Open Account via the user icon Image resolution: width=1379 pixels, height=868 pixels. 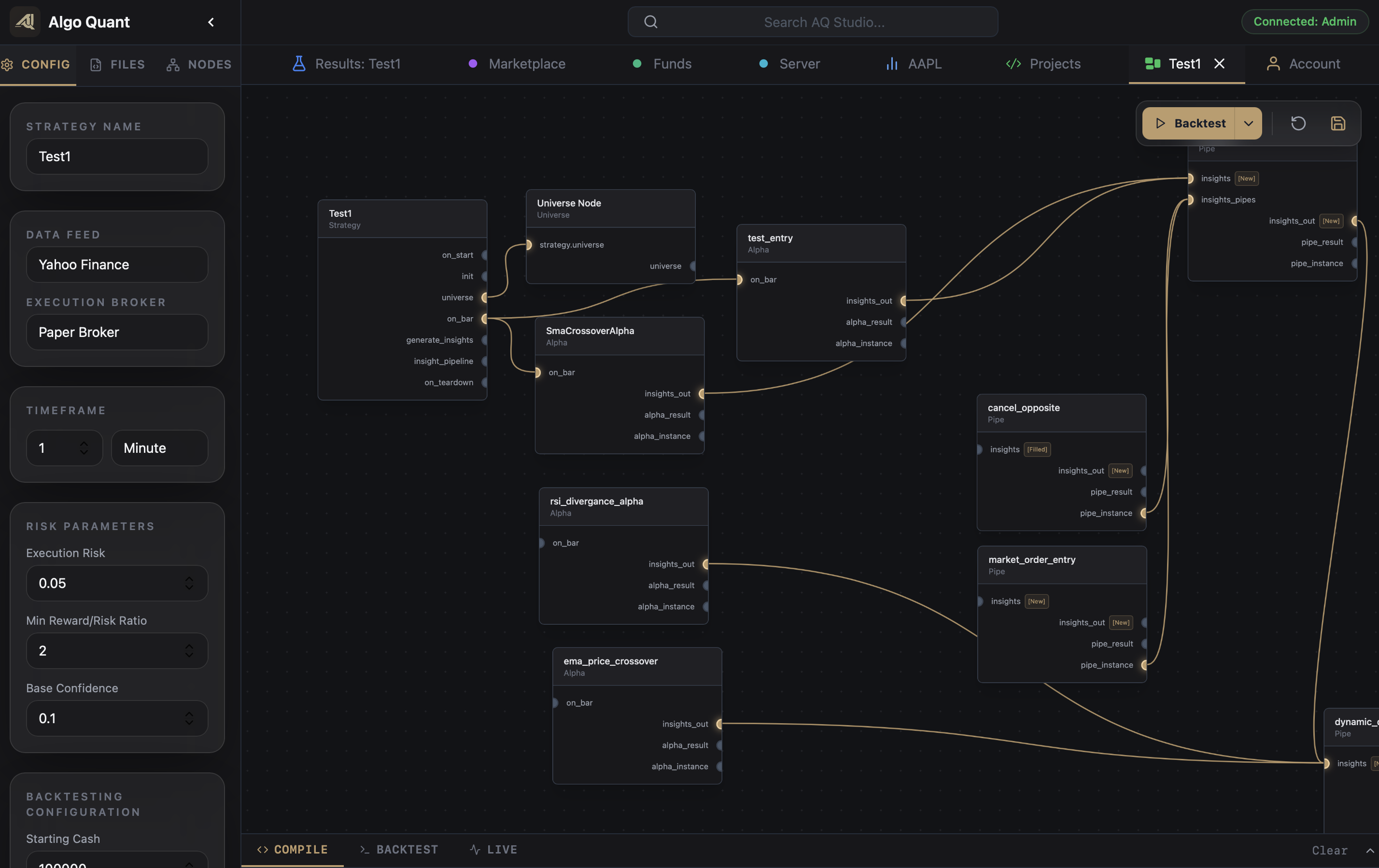coord(1303,64)
